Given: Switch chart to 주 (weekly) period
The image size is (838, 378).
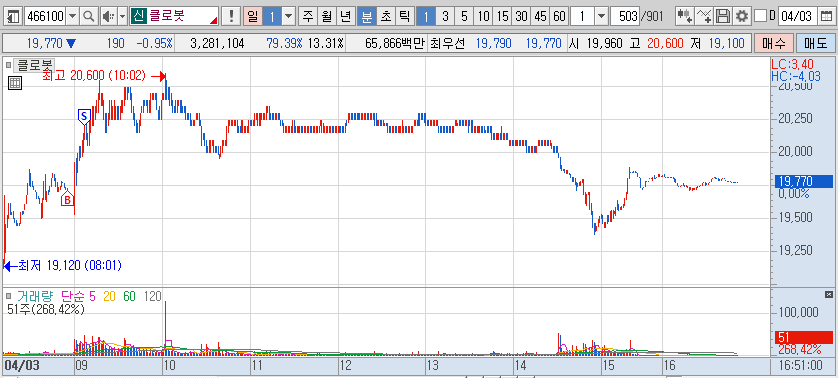Looking at the screenshot, I should (307, 17).
